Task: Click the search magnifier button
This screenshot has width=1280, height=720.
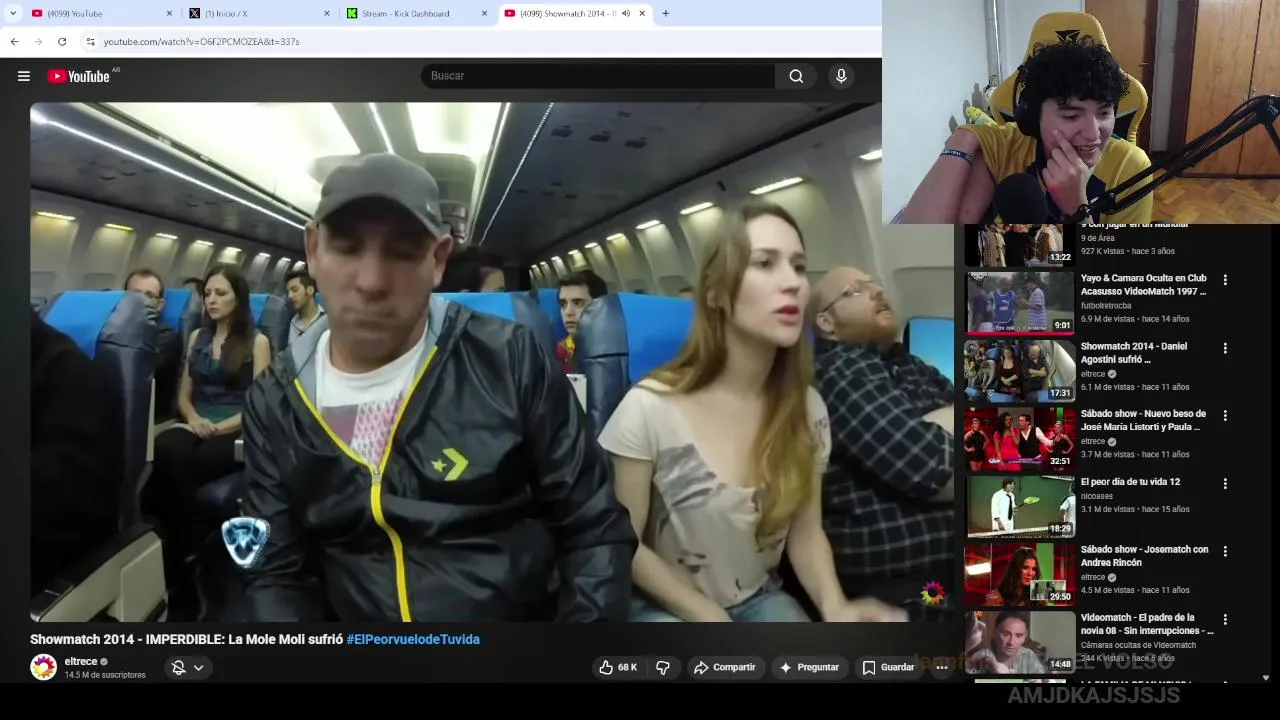Action: tap(796, 76)
